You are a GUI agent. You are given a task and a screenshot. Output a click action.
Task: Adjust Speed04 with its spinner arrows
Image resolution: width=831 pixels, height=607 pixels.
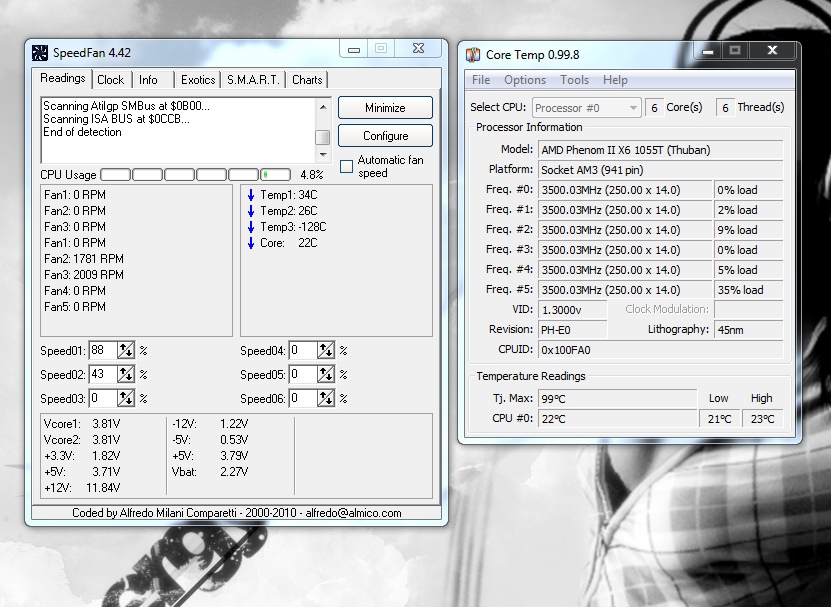[325, 350]
